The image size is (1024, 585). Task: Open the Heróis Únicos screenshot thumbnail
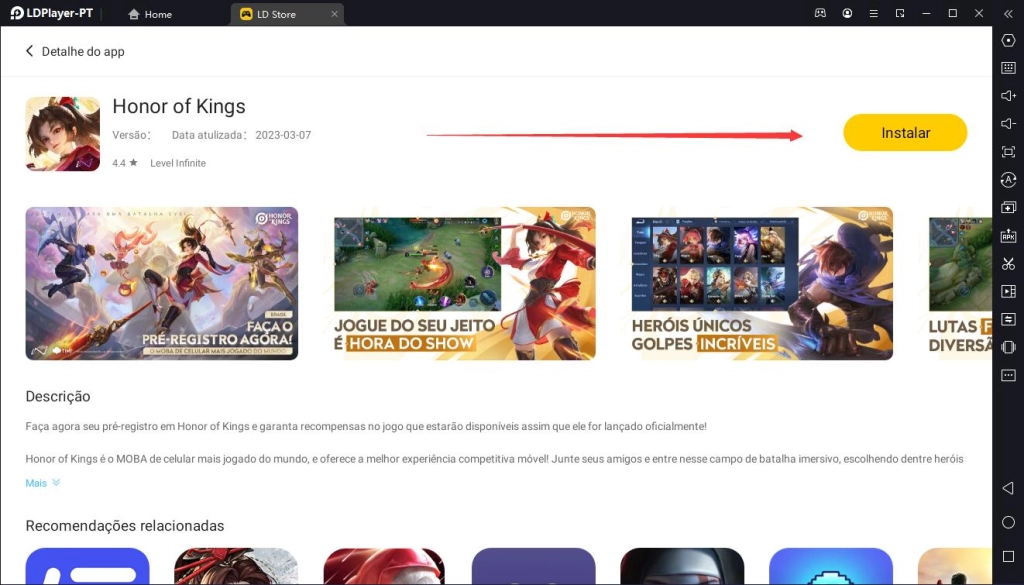(762, 283)
